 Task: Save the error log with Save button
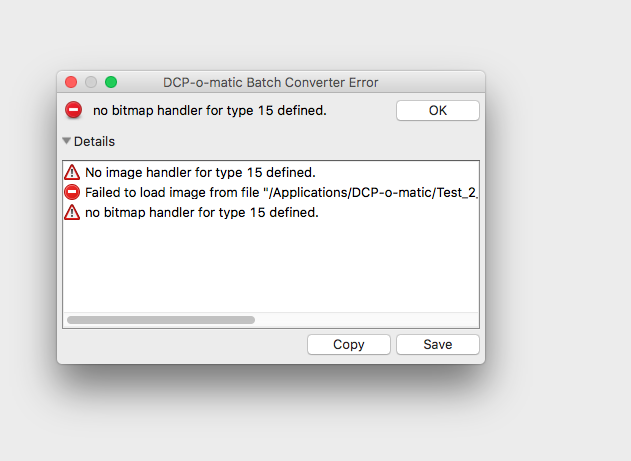437,344
